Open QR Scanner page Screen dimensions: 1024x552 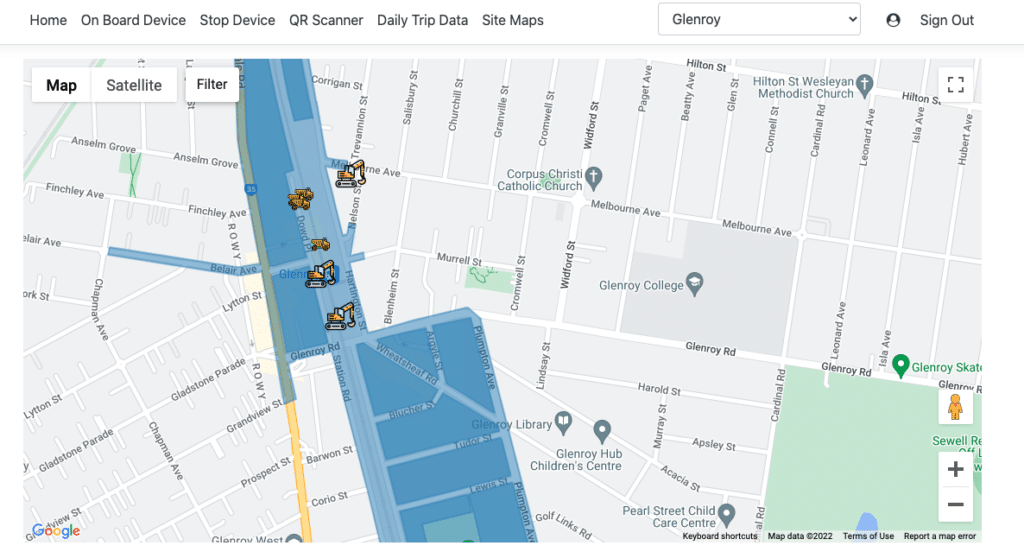[x=326, y=20]
